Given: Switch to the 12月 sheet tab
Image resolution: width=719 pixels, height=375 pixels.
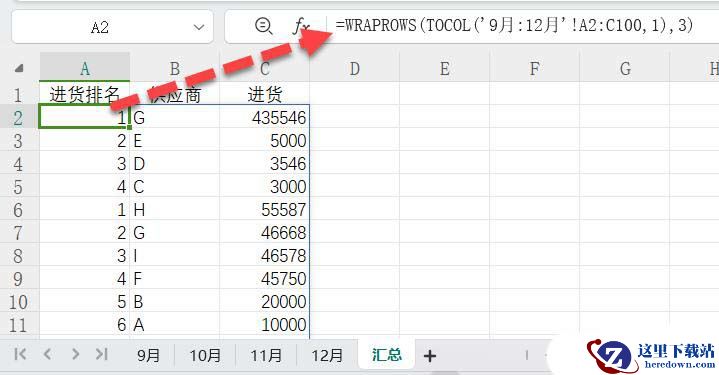Looking at the screenshot, I should tap(327, 355).
